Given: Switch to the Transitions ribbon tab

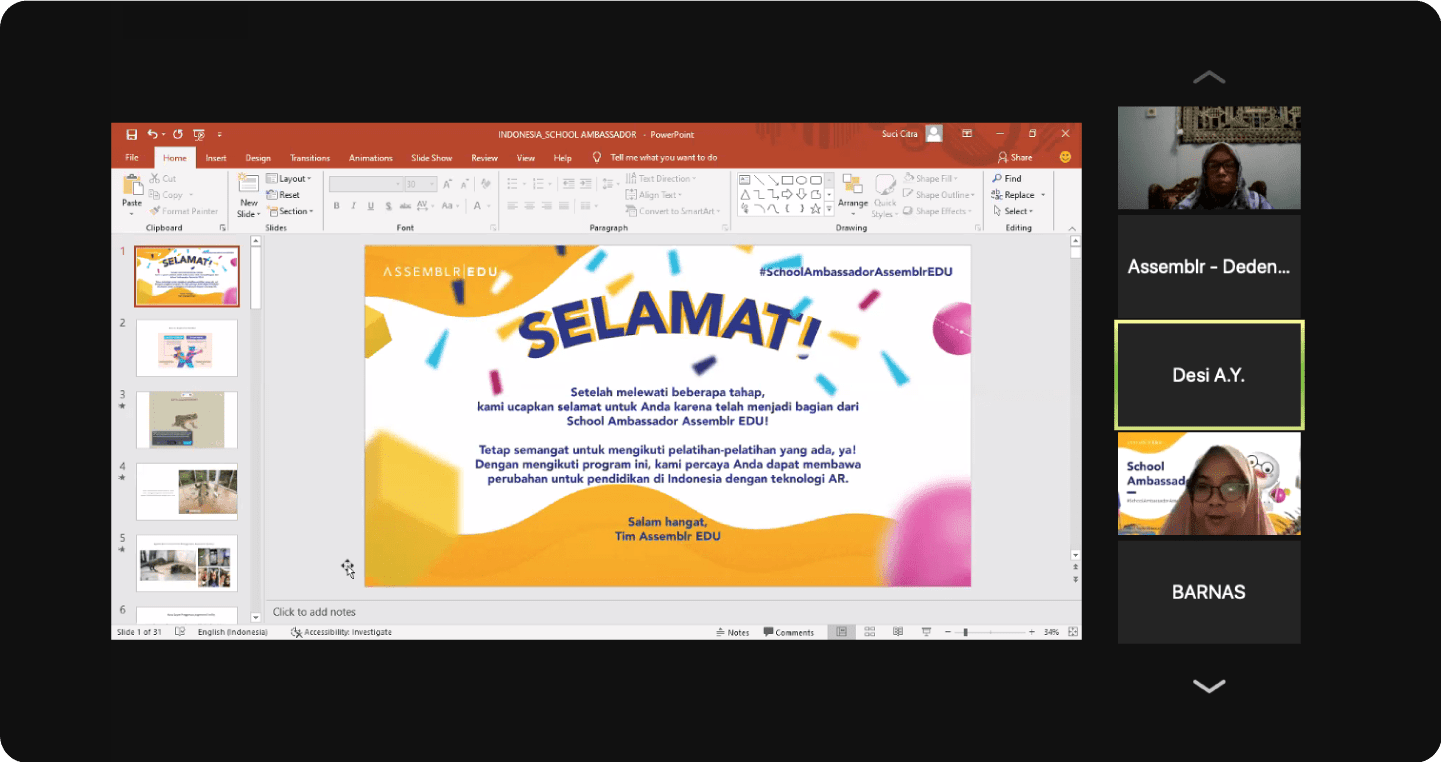Looking at the screenshot, I should pos(310,157).
